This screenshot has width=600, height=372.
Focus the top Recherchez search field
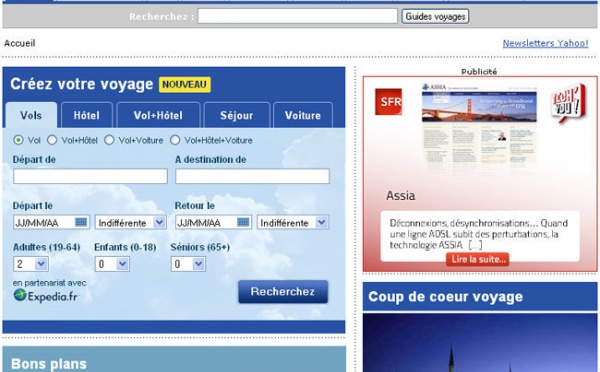click(x=297, y=16)
